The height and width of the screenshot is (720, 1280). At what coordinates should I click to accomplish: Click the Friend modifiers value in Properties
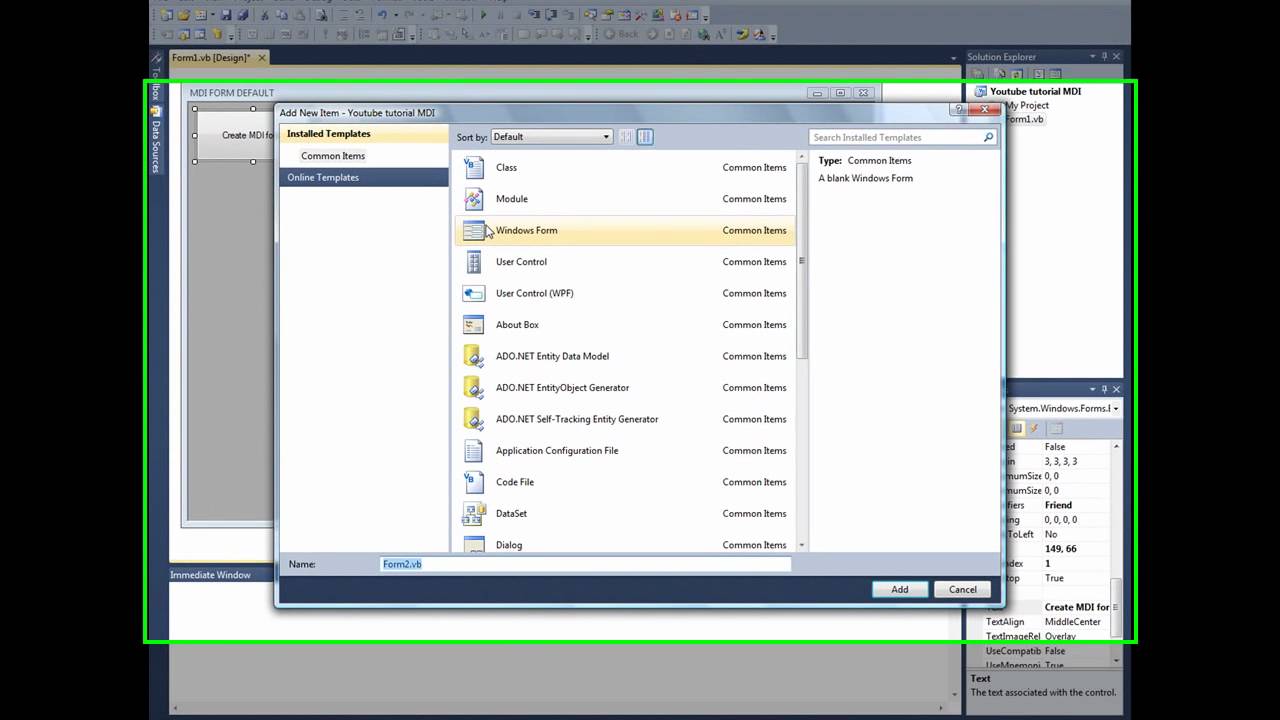pyautogui.click(x=1058, y=505)
